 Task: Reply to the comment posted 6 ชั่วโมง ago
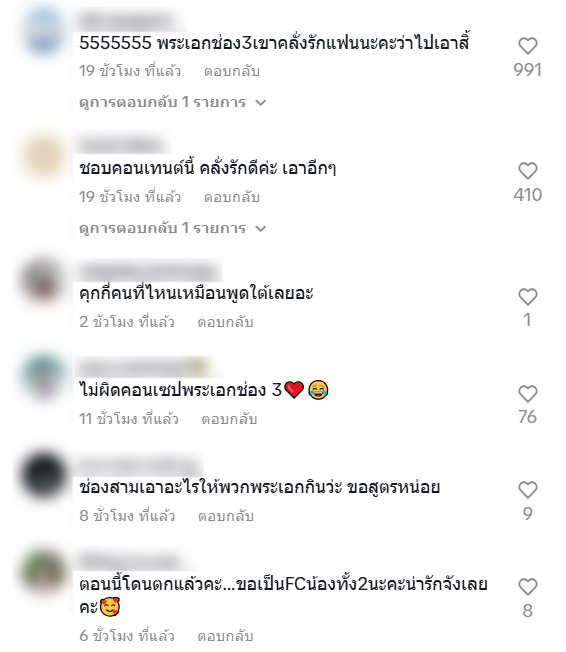coord(225,636)
